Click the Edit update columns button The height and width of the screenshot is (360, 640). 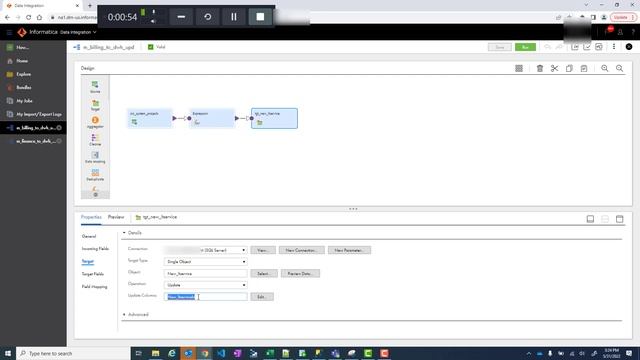coord(262,297)
